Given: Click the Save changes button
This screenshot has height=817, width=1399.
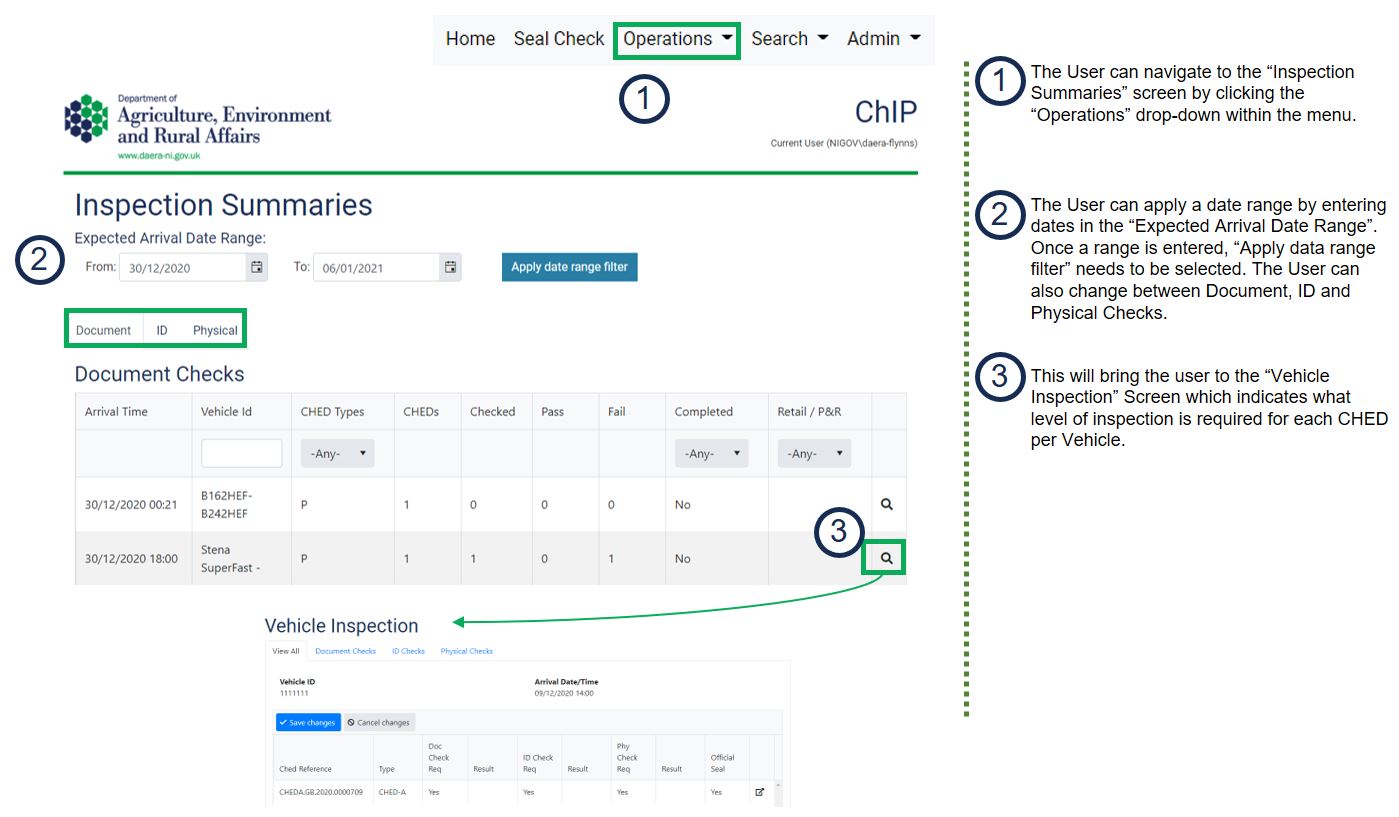Looking at the screenshot, I should click(x=308, y=722).
